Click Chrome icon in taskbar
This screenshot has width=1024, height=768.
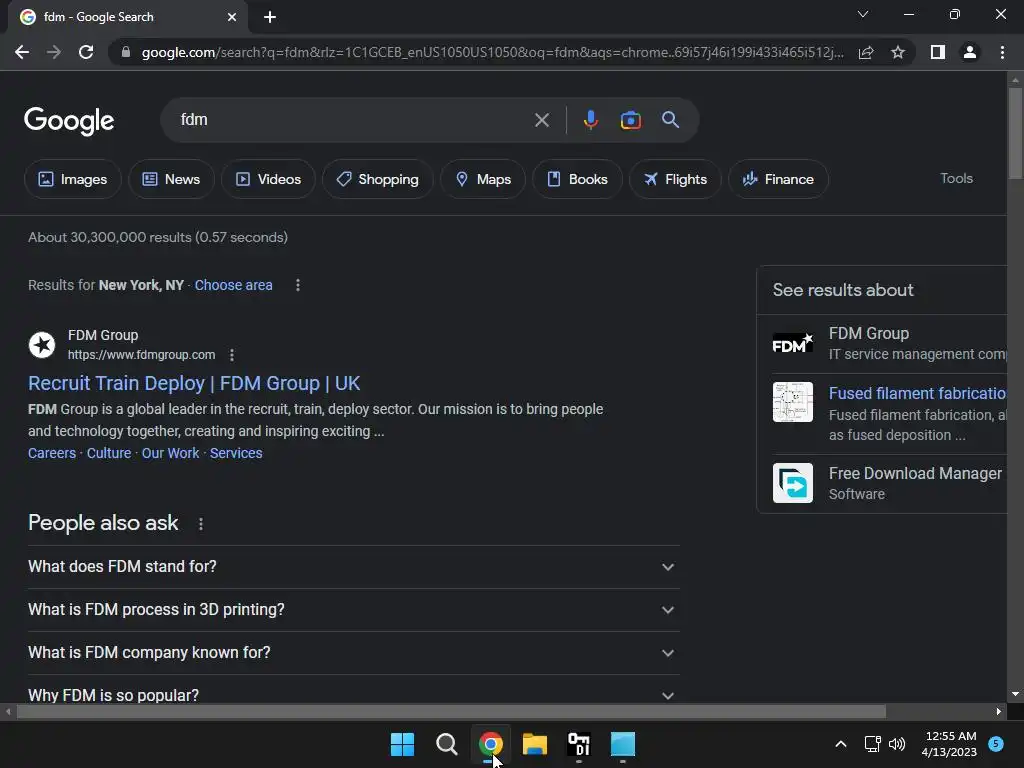click(490, 744)
